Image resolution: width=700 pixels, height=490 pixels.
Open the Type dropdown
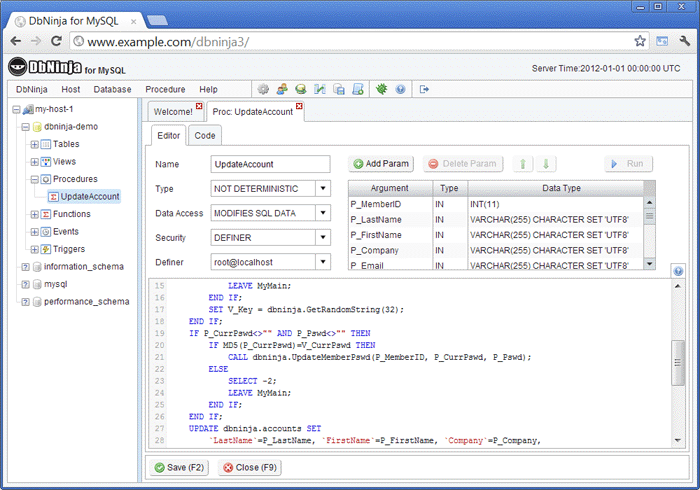[x=322, y=188]
